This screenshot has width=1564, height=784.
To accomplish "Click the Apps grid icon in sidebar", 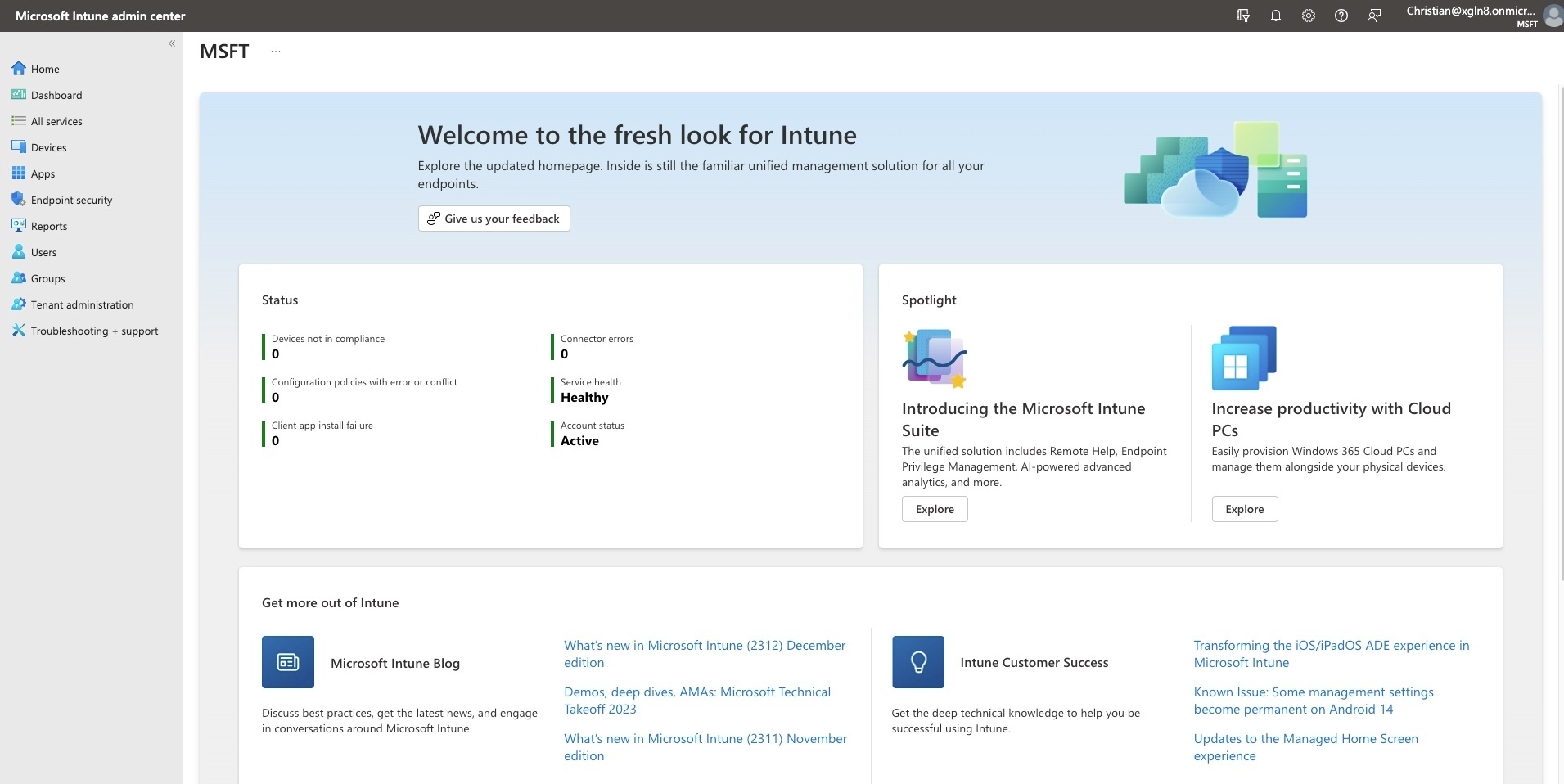I will 19,173.
